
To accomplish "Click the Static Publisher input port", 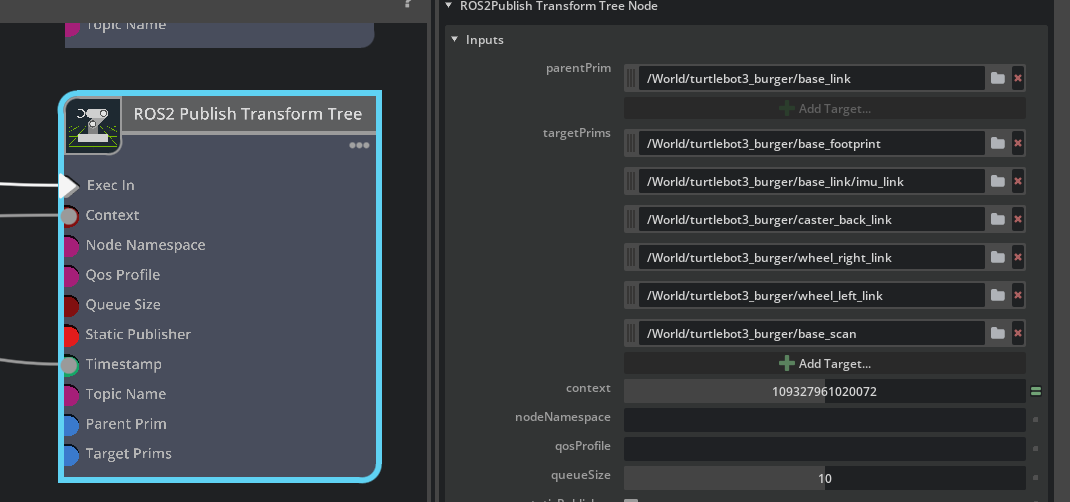I will [x=70, y=336].
